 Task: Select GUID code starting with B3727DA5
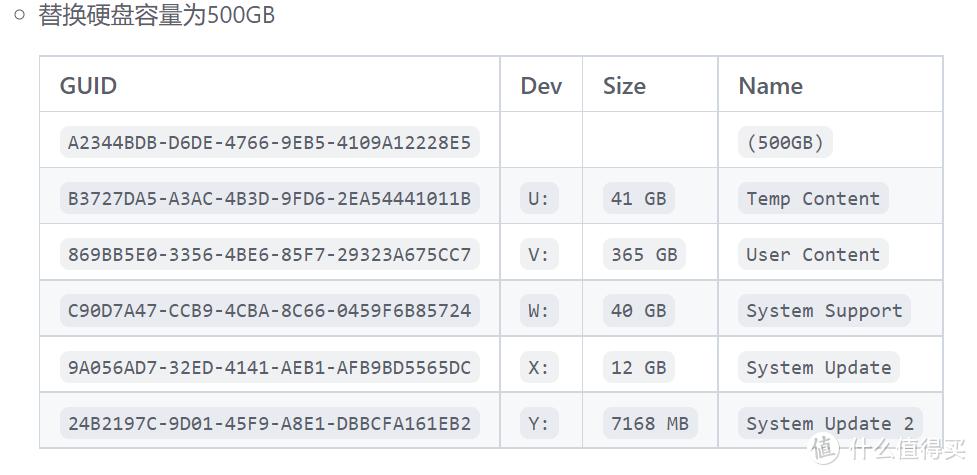click(269, 198)
